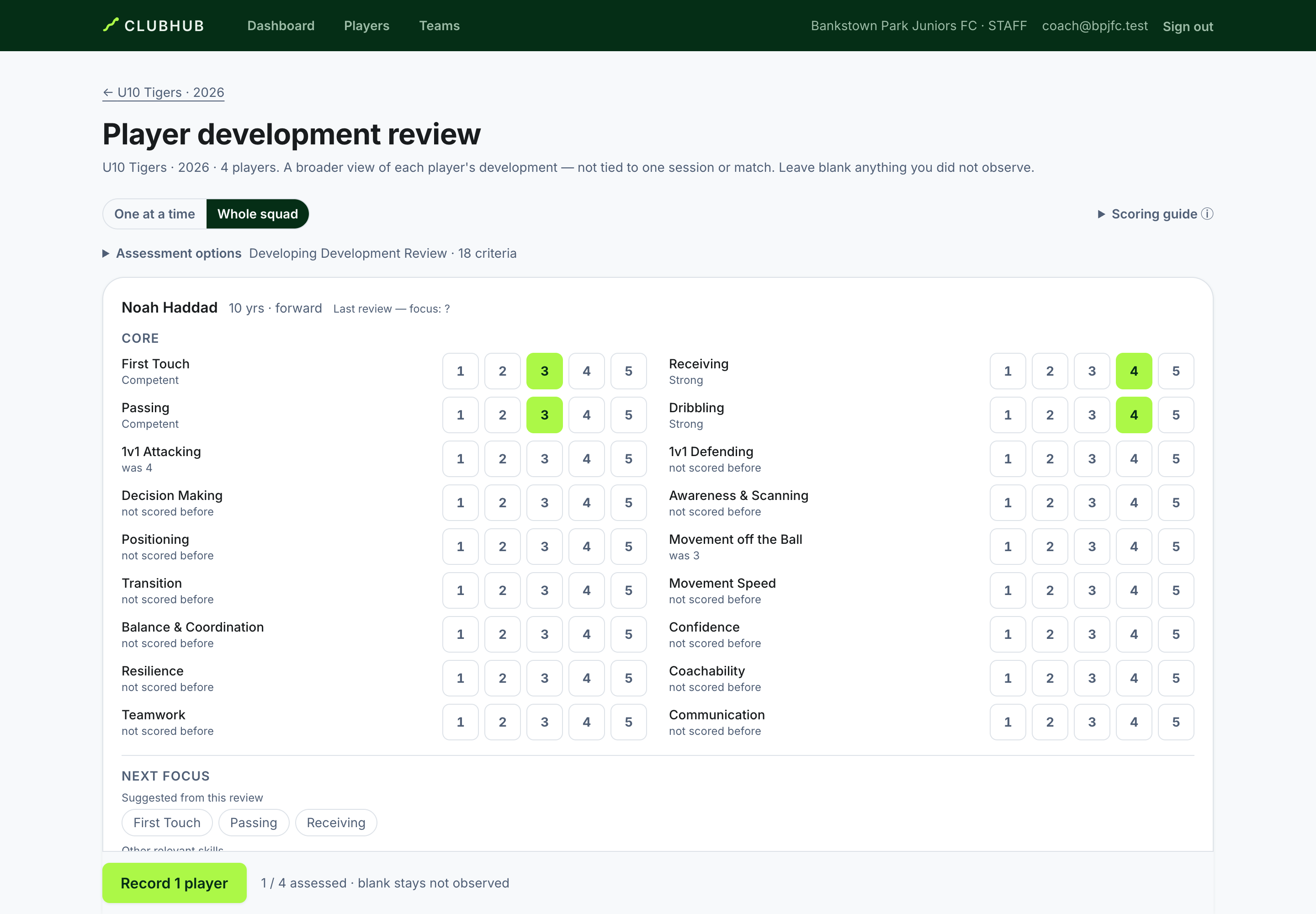The image size is (1316, 914).
Task: Open the Teams nav item
Action: pos(439,26)
